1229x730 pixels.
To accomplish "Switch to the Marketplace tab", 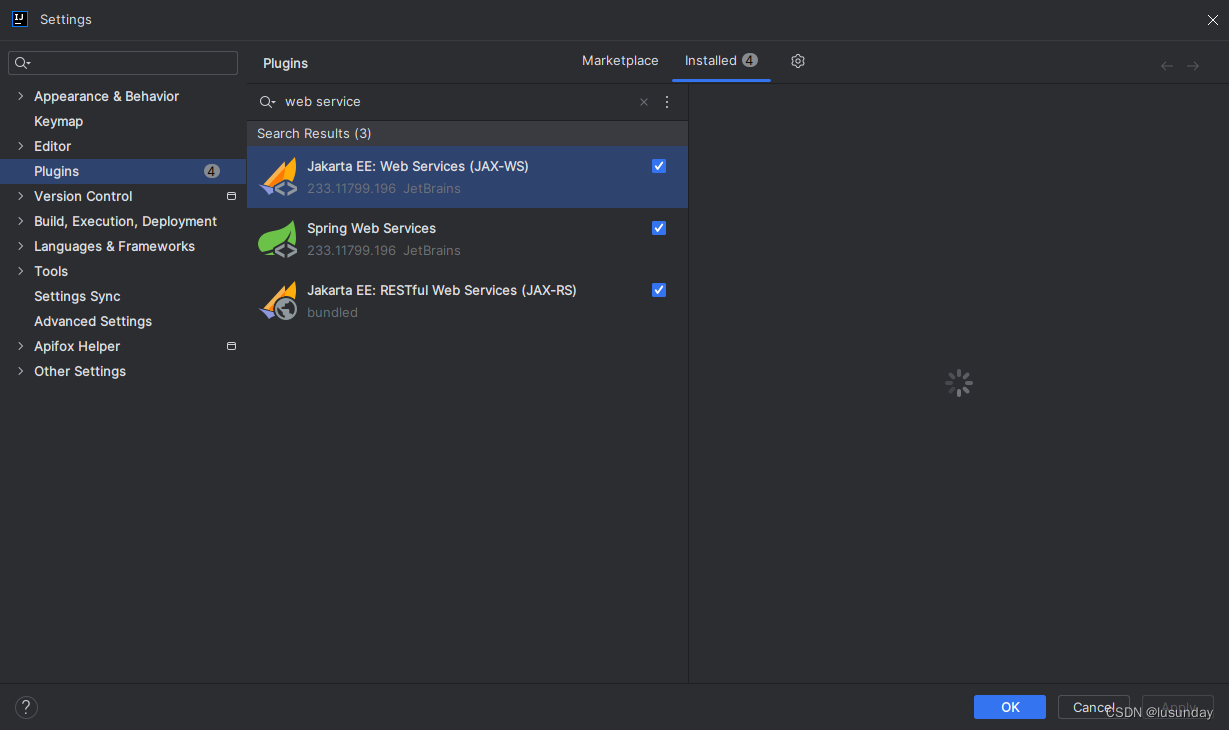I will pos(620,60).
